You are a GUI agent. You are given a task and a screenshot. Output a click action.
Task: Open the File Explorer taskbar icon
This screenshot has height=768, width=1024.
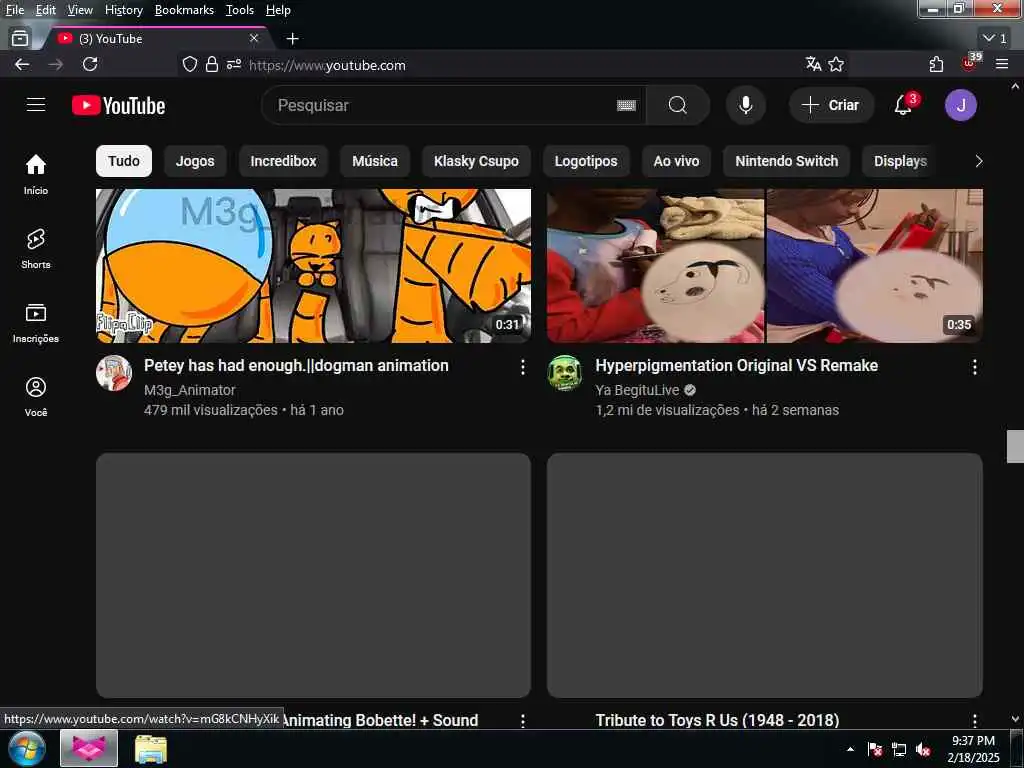tap(151, 749)
